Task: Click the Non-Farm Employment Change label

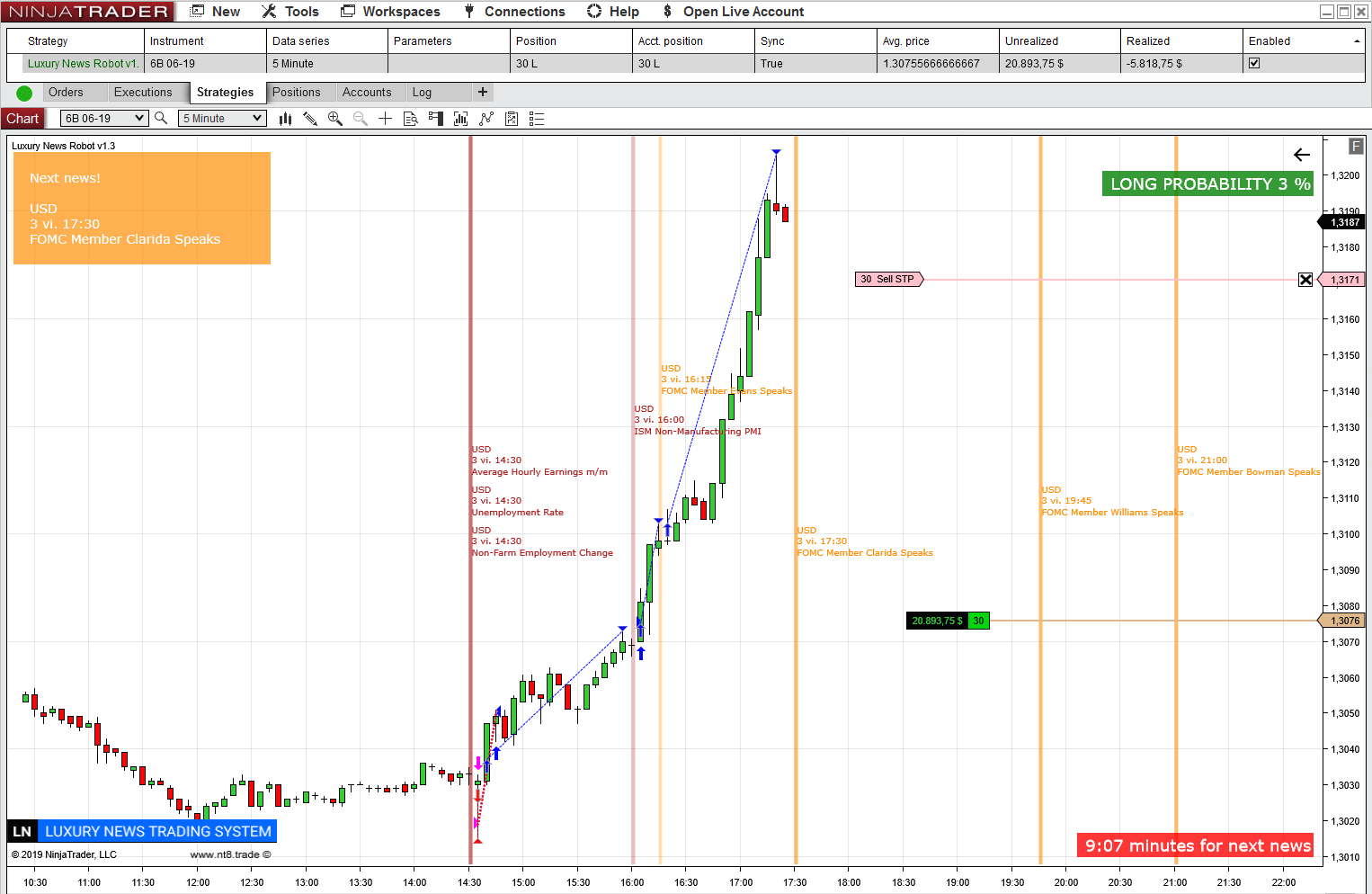Action: 543,552
